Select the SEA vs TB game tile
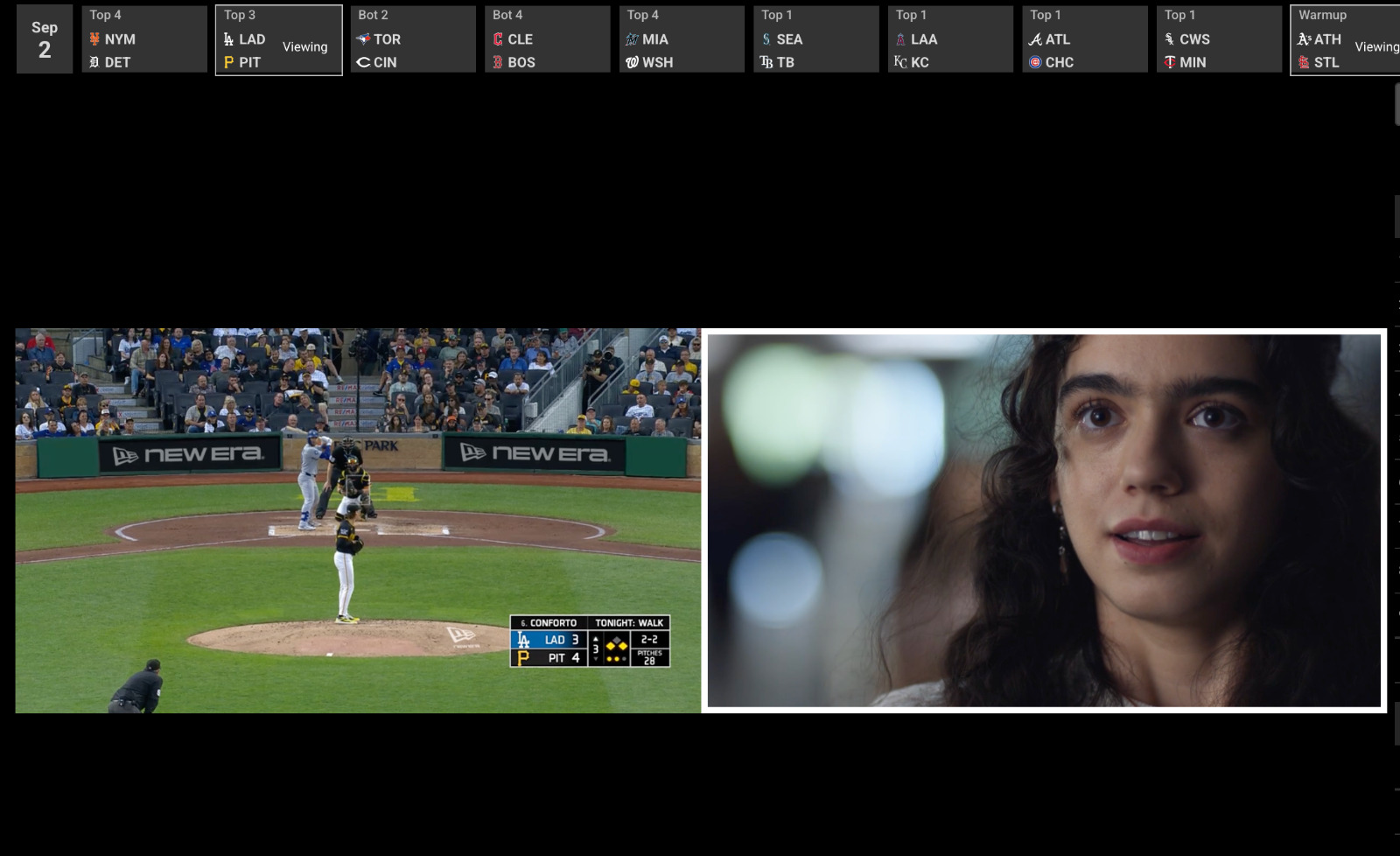This screenshot has height=856, width=1400. pos(815,39)
